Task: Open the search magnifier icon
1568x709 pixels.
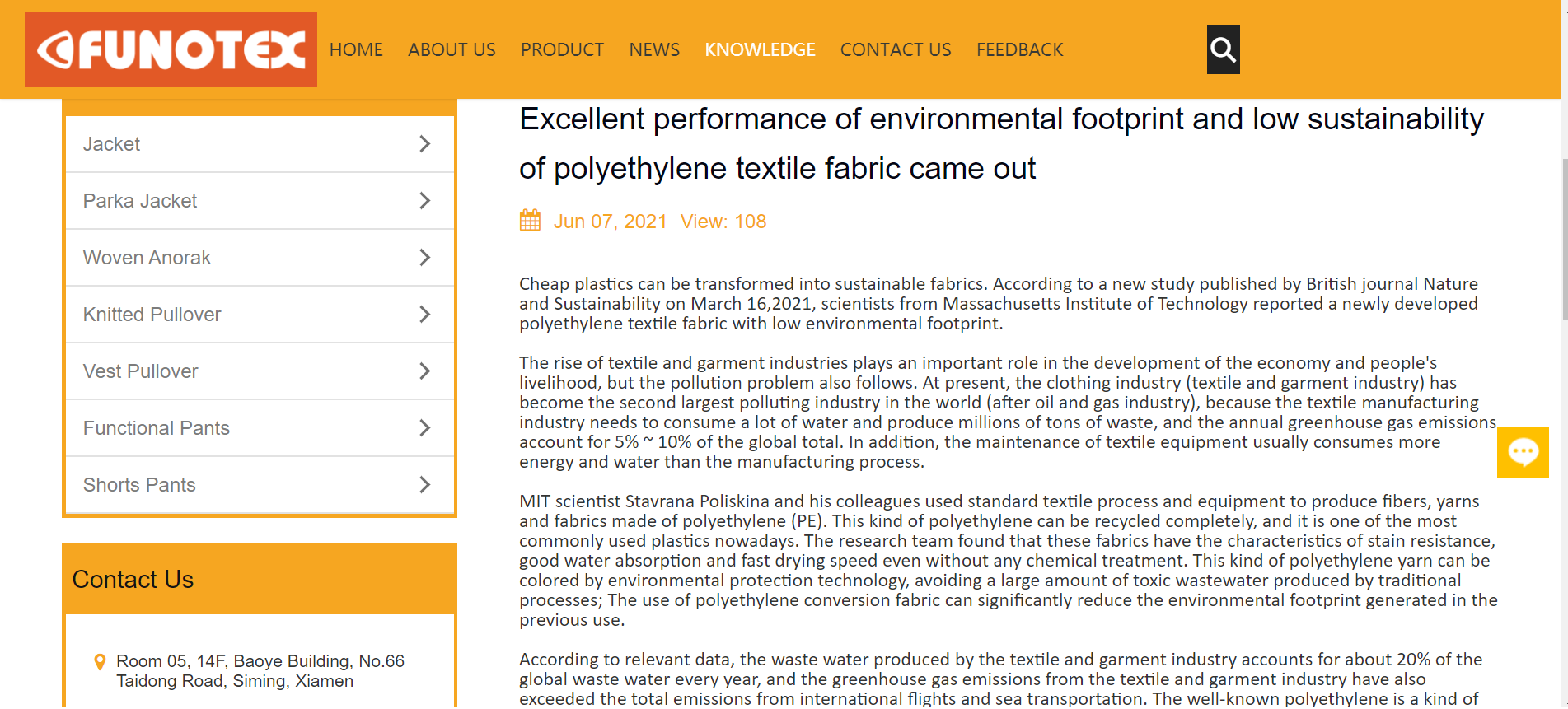Action: pos(1223,49)
